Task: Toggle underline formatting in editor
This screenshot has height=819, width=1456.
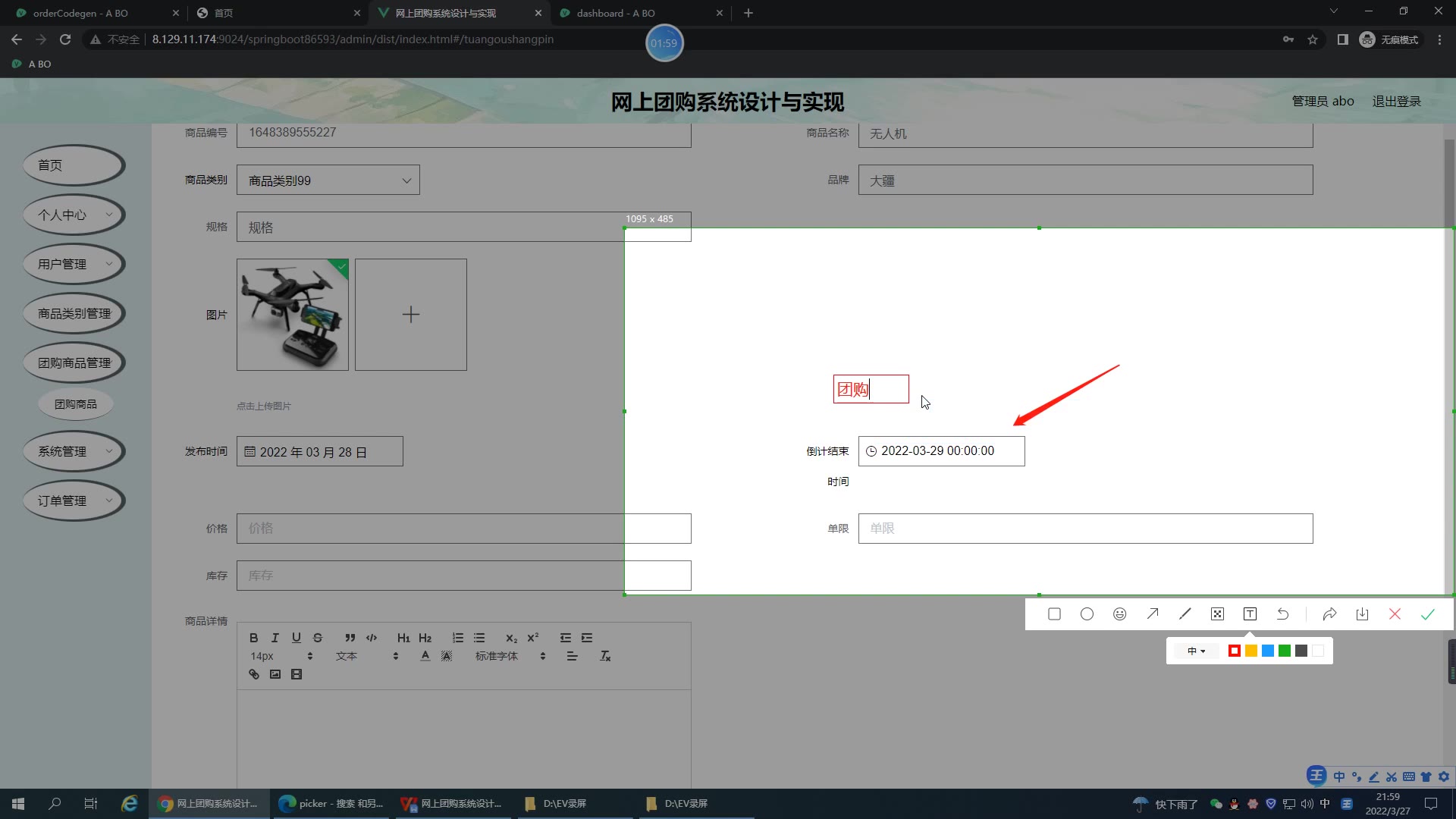Action: (297, 638)
